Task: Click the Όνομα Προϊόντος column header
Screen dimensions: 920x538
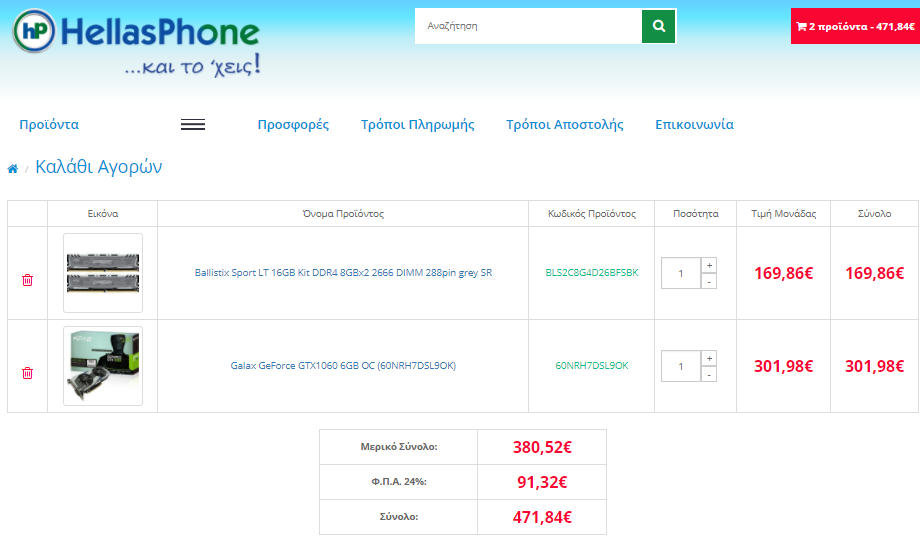Action: click(343, 214)
